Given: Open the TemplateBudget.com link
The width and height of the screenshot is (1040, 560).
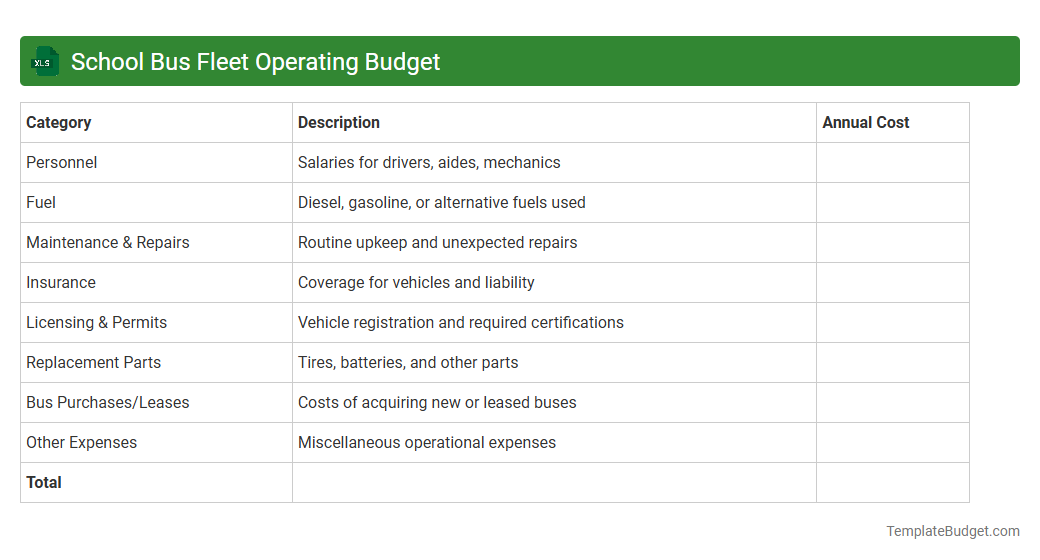Looking at the screenshot, I should click(x=952, y=531).
